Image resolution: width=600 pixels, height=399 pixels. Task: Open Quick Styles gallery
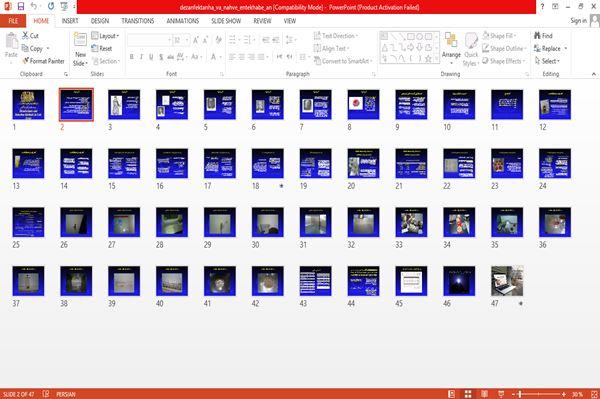[471, 50]
